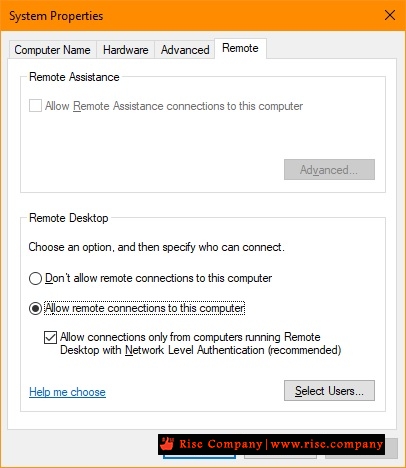Select the Advanced tab
The image size is (406, 468).
(x=185, y=50)
